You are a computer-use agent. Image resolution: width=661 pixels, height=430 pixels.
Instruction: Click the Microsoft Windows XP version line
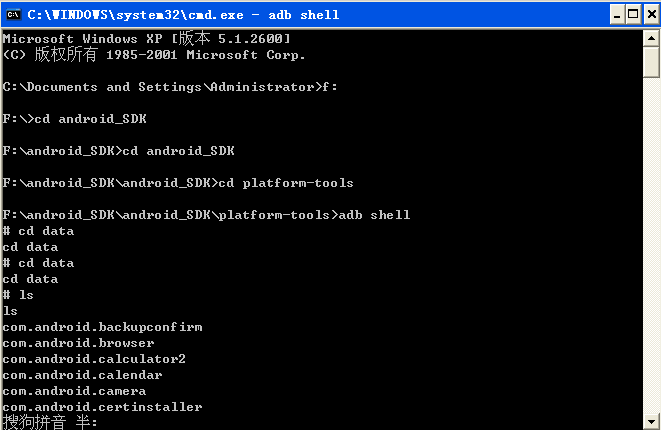point(146,39)
